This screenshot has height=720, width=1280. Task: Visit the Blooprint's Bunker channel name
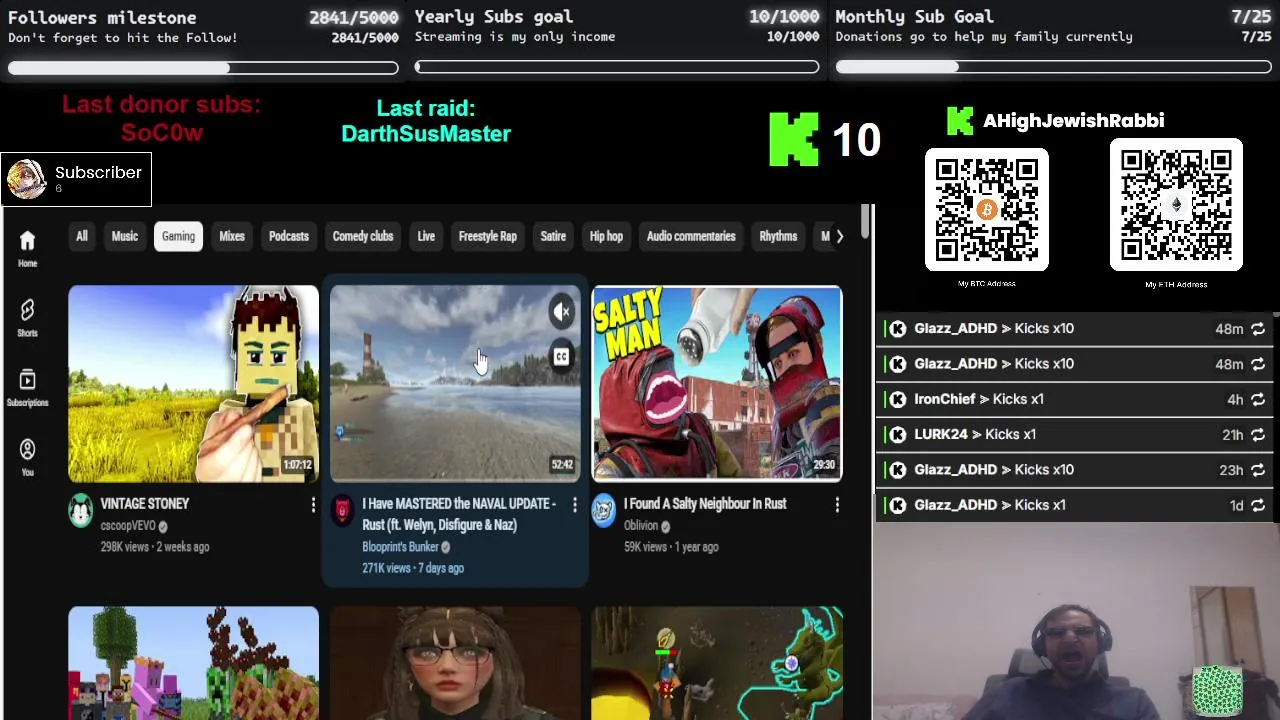pos(400,547)
